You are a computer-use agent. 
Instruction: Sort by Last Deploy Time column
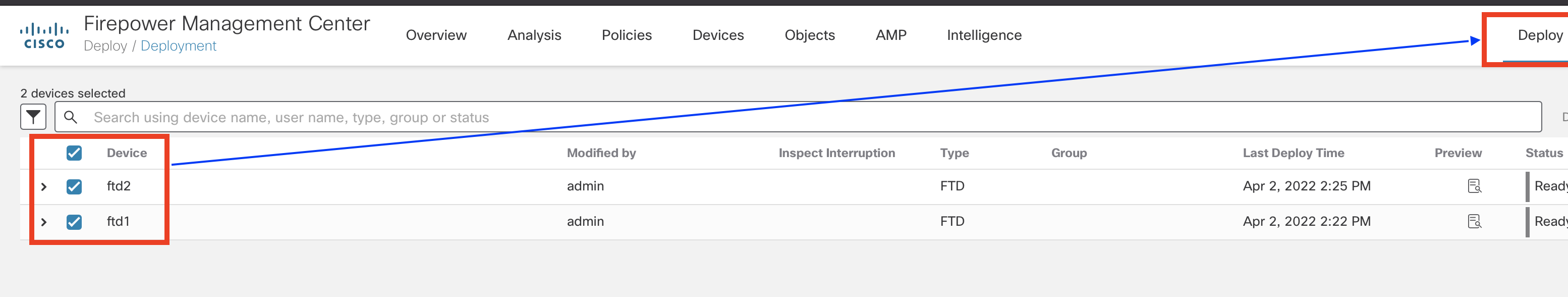(1293, 153)
